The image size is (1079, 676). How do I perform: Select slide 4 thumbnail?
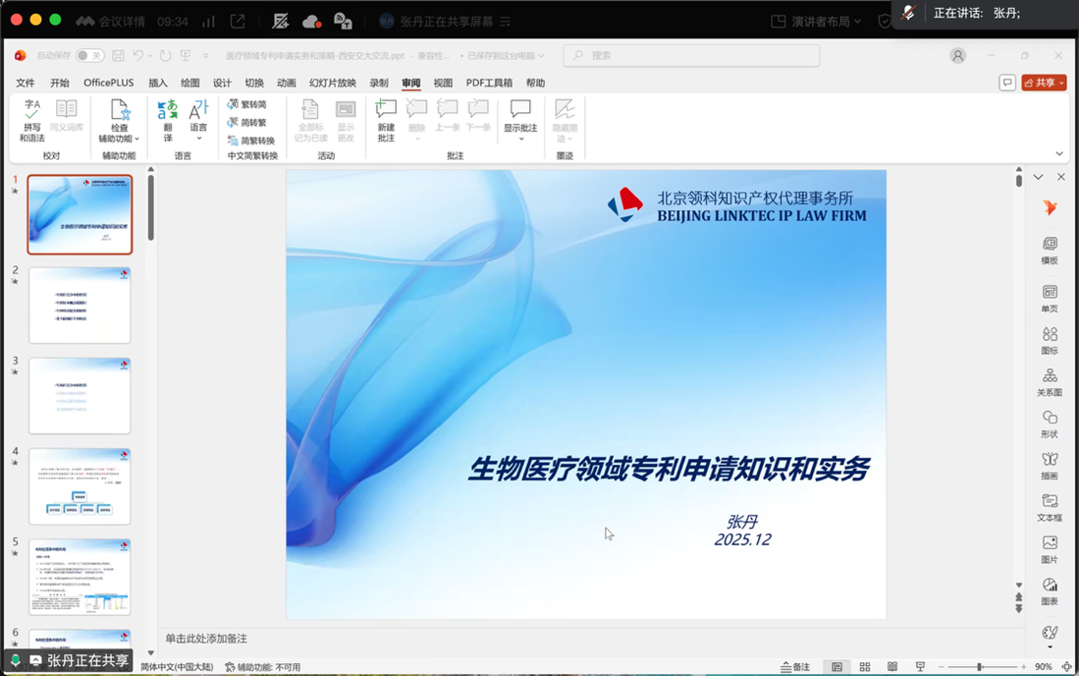(80, 486)
